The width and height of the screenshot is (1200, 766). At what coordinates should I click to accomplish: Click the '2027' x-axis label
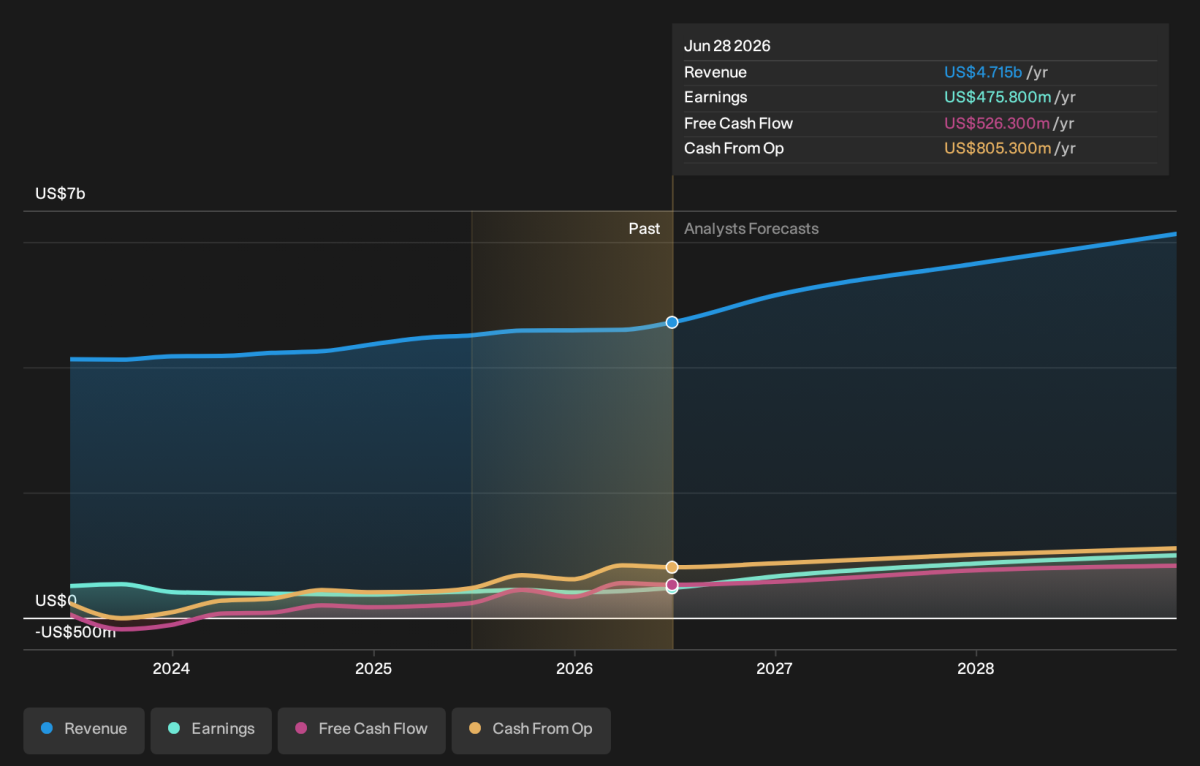click(775, 668)
